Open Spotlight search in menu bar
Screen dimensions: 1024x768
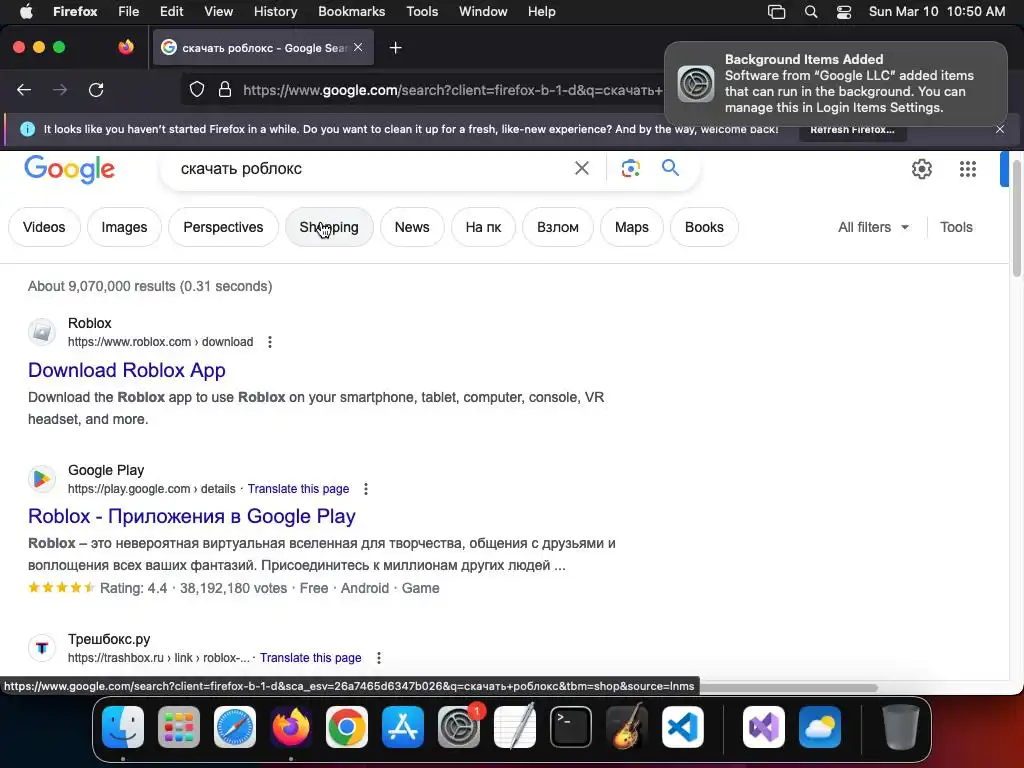[x=810, y=12]
